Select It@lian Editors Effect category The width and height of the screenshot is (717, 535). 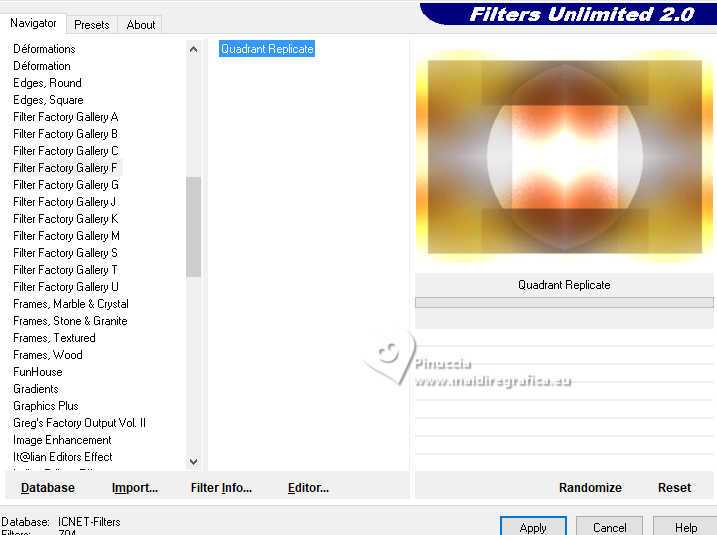pyautogui.click(x=63, y=457)
